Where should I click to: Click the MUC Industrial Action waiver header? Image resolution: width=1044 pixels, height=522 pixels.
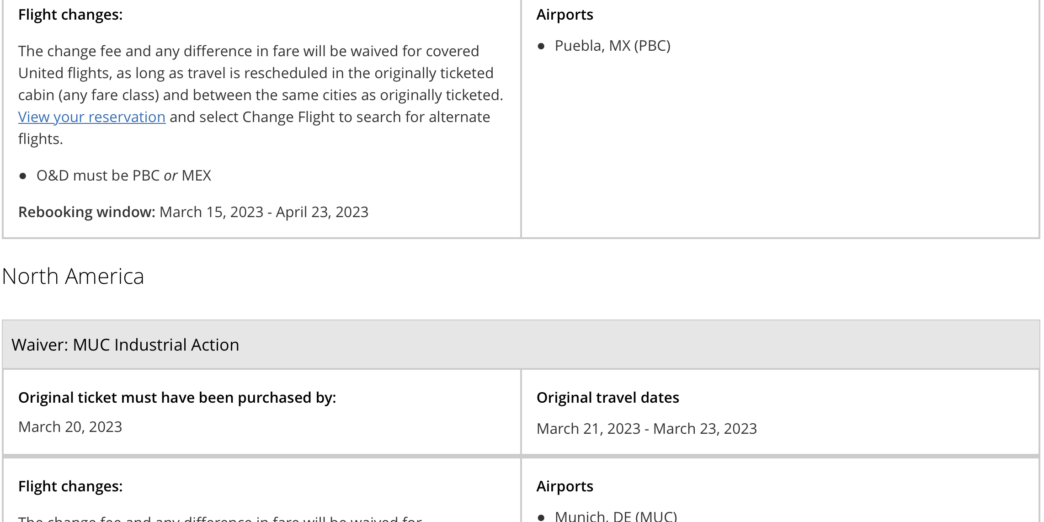click(125, 345)
